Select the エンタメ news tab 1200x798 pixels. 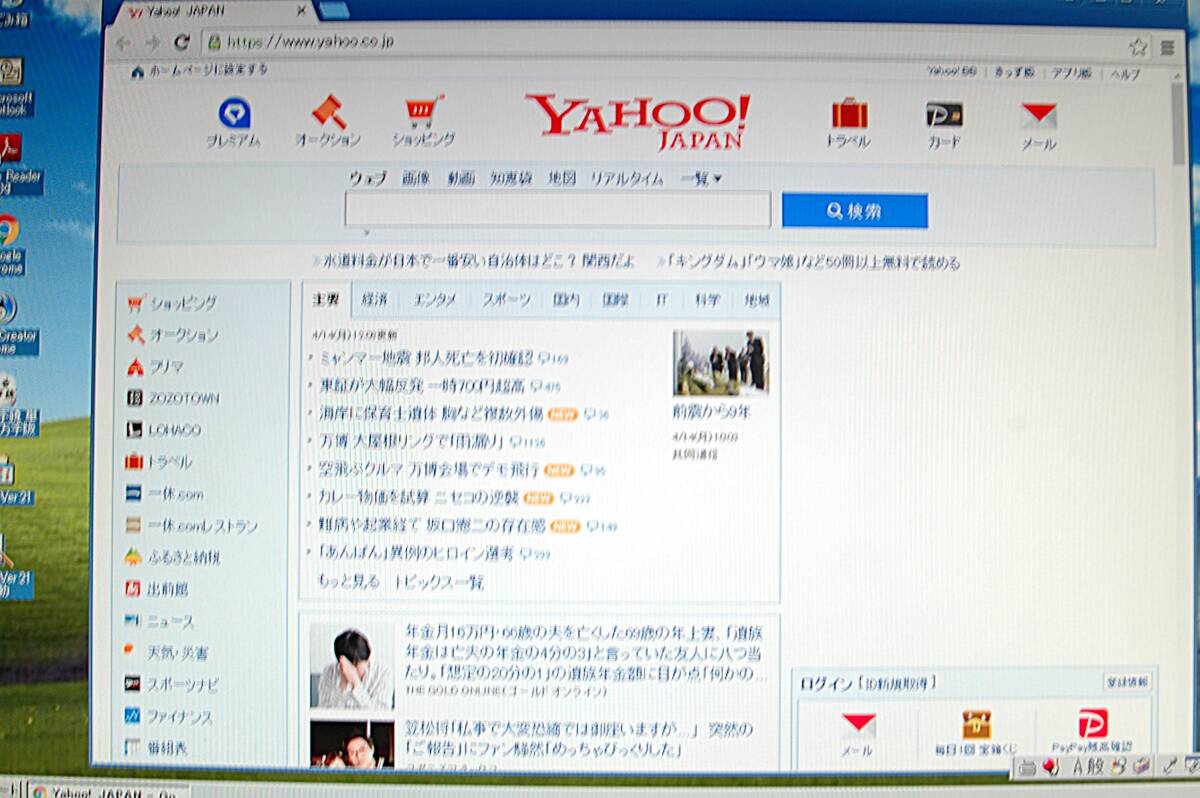(x=435, y=300)
